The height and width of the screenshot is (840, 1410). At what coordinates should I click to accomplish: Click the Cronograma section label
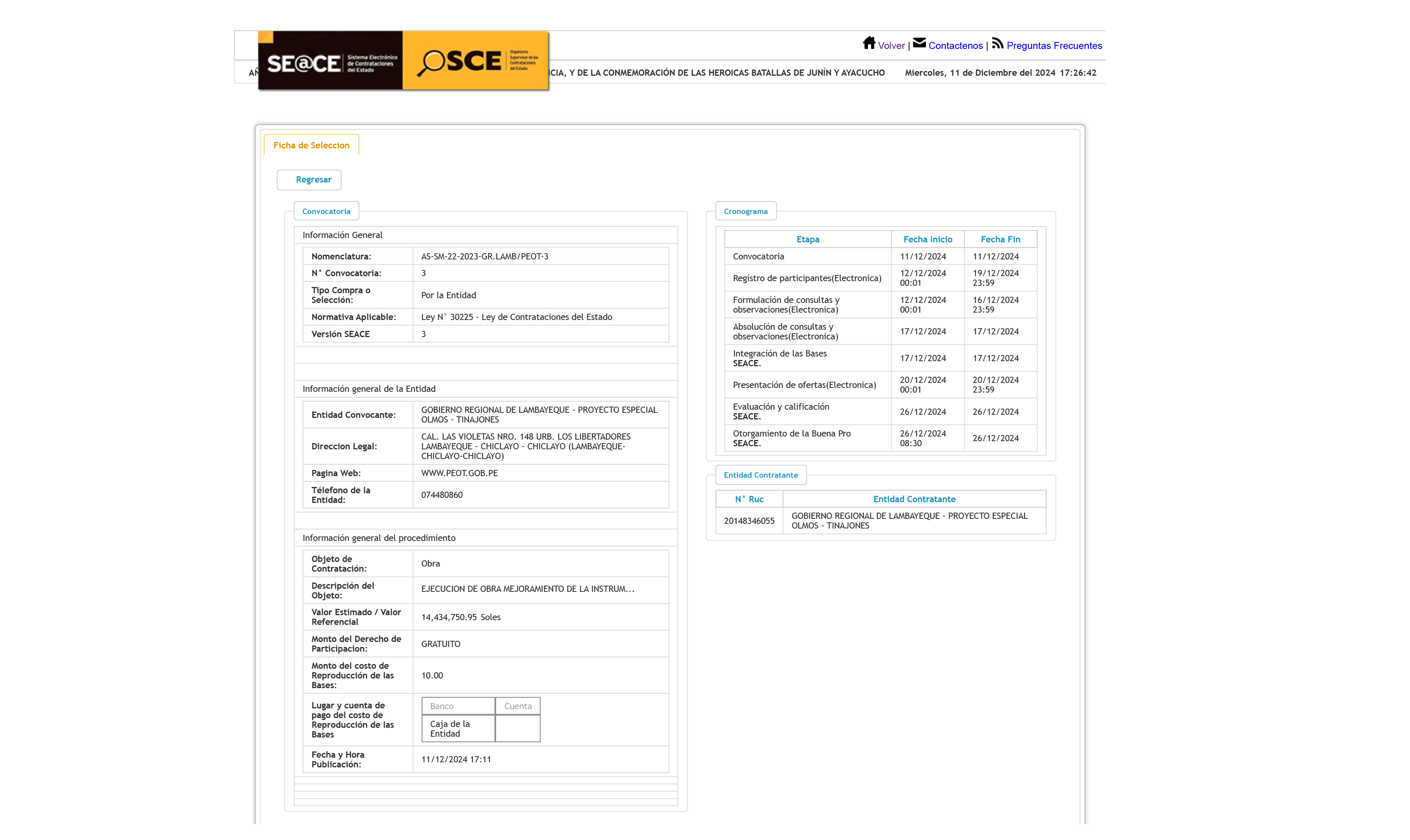pyautogui.click(x=745, y=212)
